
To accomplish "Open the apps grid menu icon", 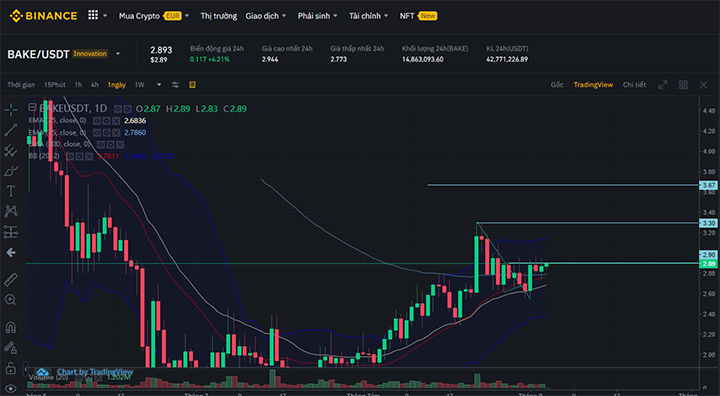I will [x=93, y=15].
